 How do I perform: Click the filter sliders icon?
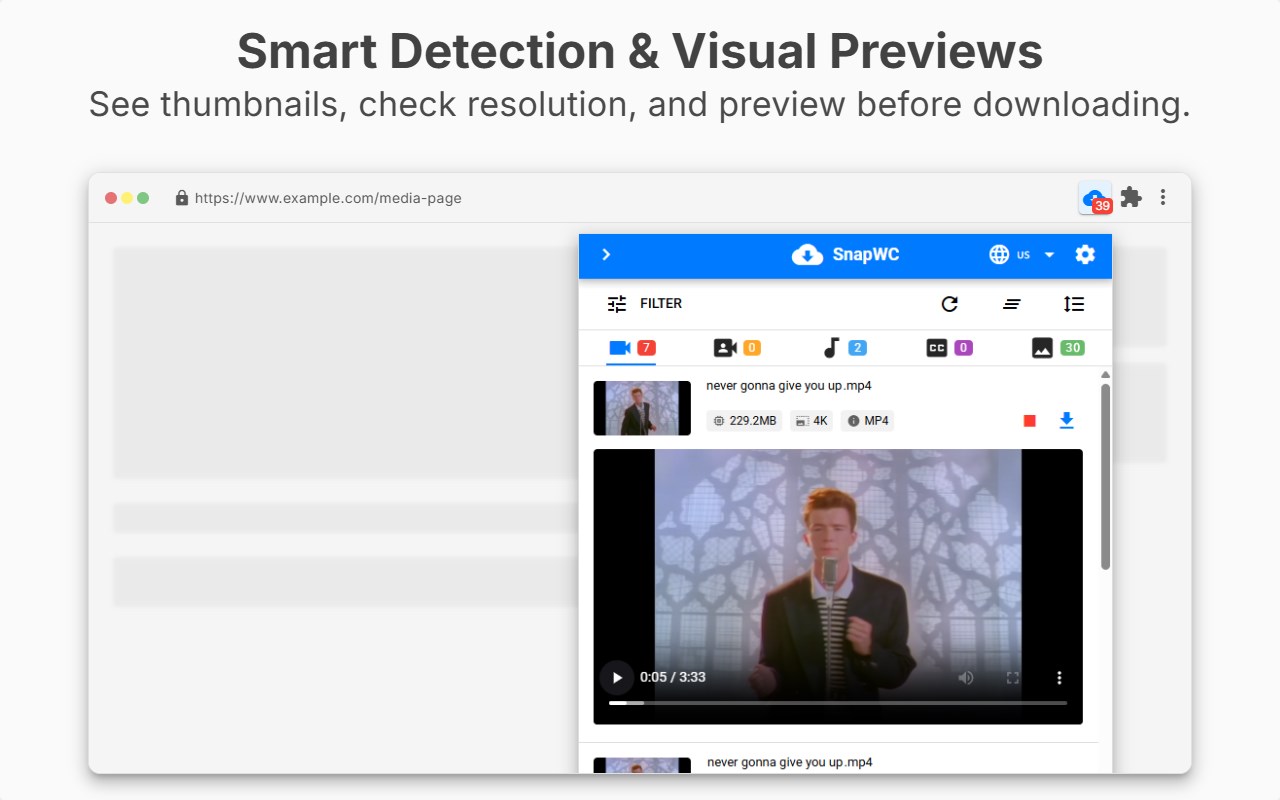(617, 304)
